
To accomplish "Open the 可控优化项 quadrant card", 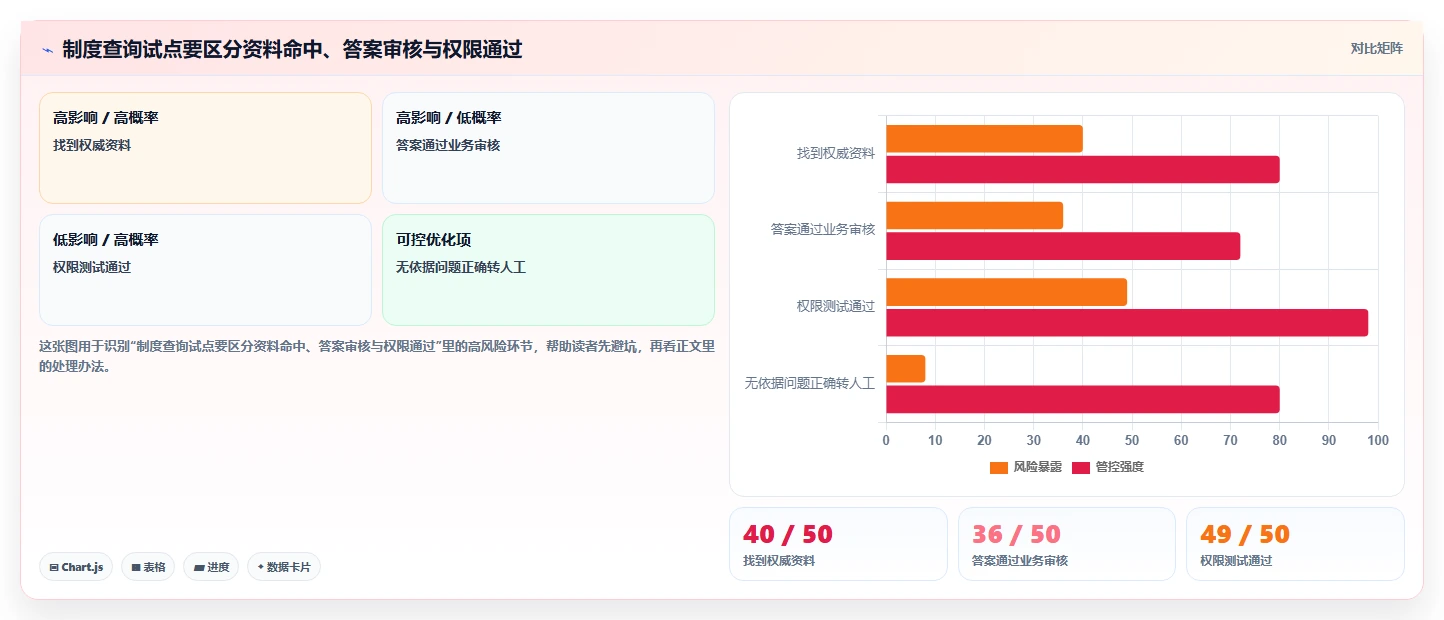I will [x=548, y=270].
